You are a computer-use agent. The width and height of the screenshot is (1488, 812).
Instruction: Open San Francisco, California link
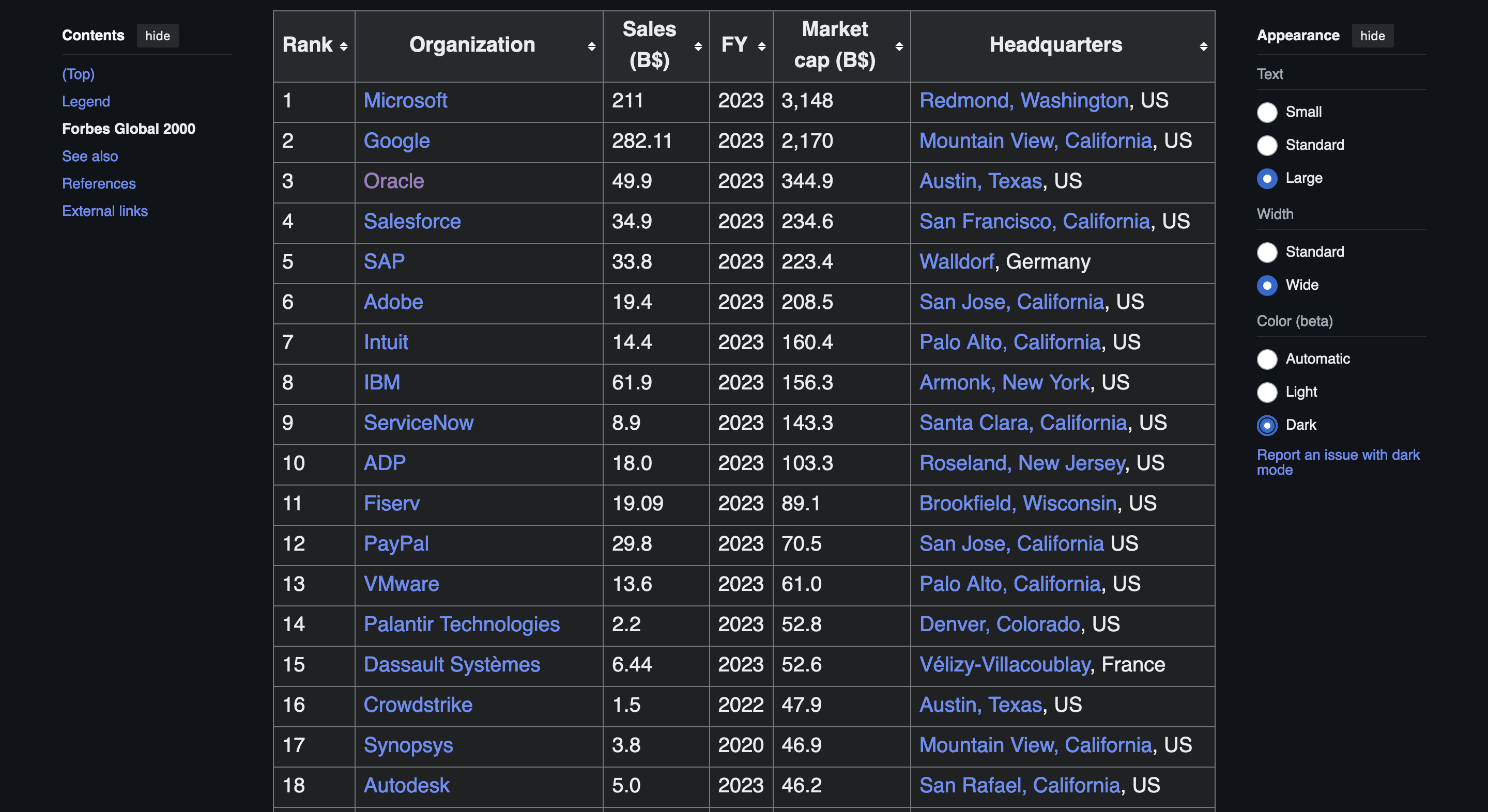pyautogui.click(x=1035, y=222)
